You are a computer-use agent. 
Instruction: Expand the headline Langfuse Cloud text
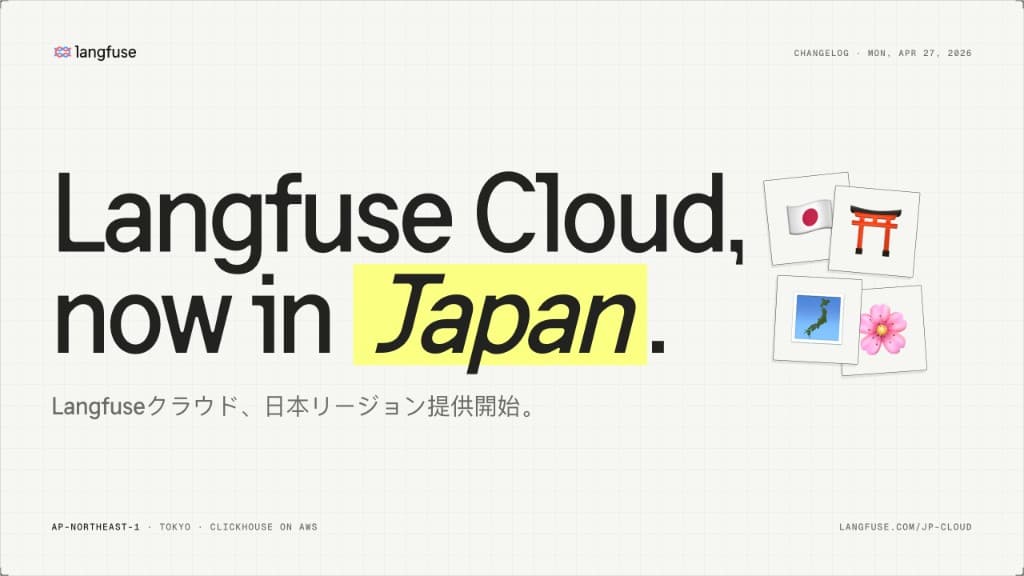pos(400,215)
